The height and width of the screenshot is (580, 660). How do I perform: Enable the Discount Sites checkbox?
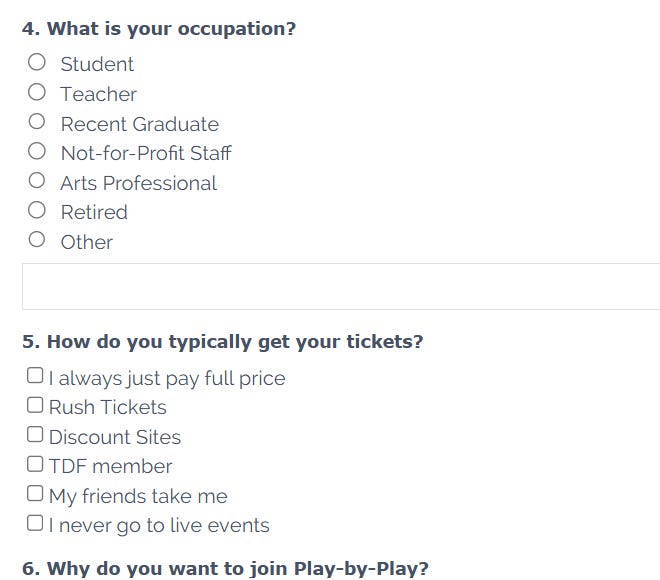click(x=35, y=435)
